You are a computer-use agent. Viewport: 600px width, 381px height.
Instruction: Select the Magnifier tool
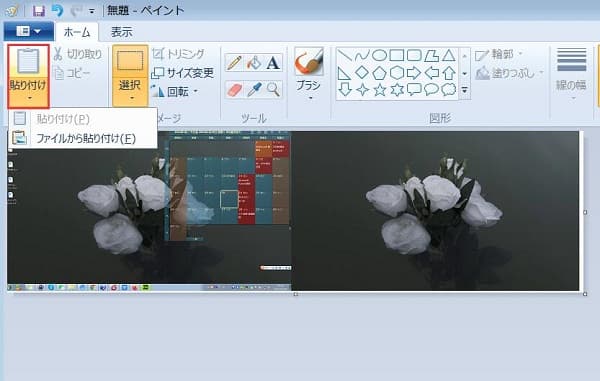click(x=273, y=90)
